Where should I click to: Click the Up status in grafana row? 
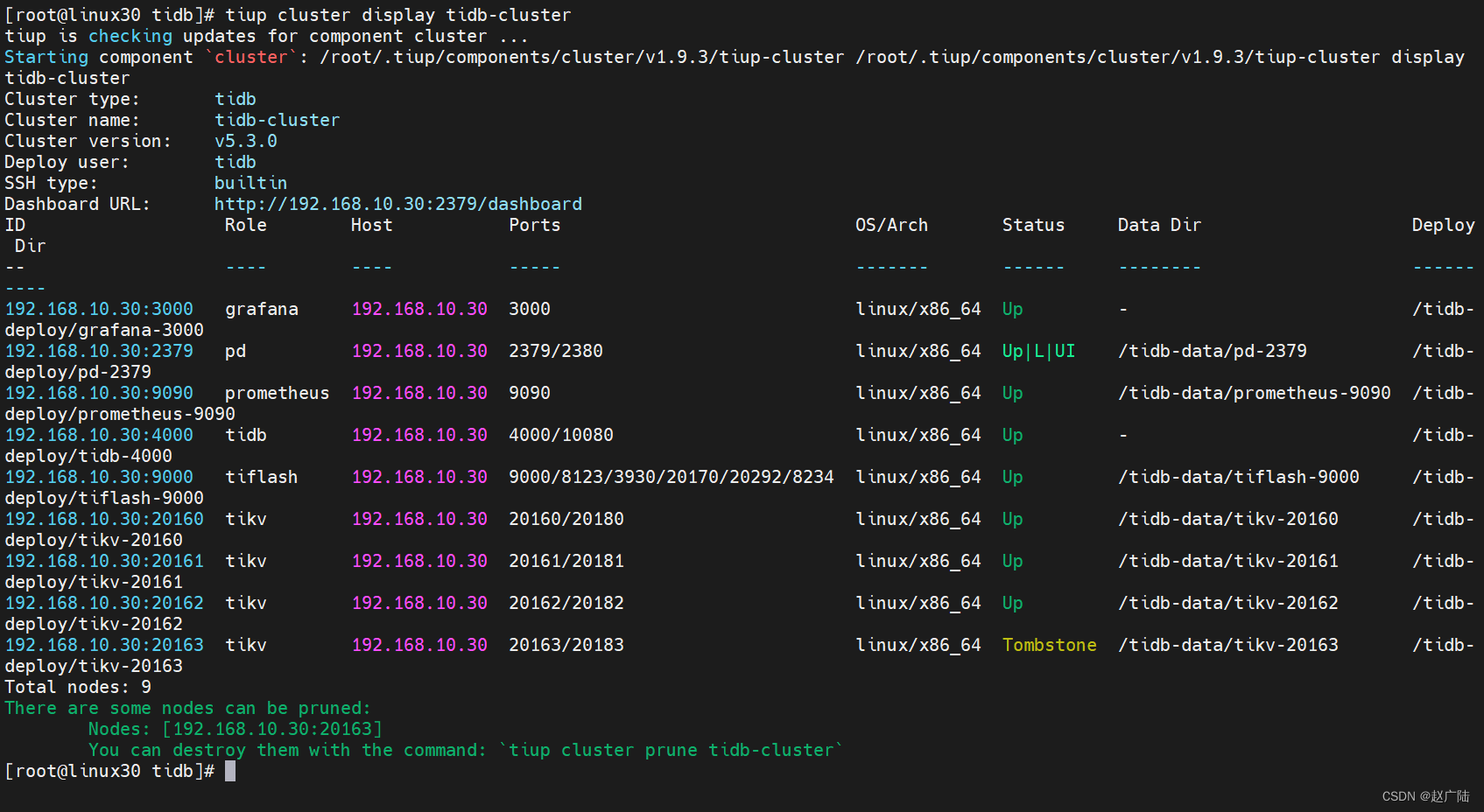(1012, 309)
